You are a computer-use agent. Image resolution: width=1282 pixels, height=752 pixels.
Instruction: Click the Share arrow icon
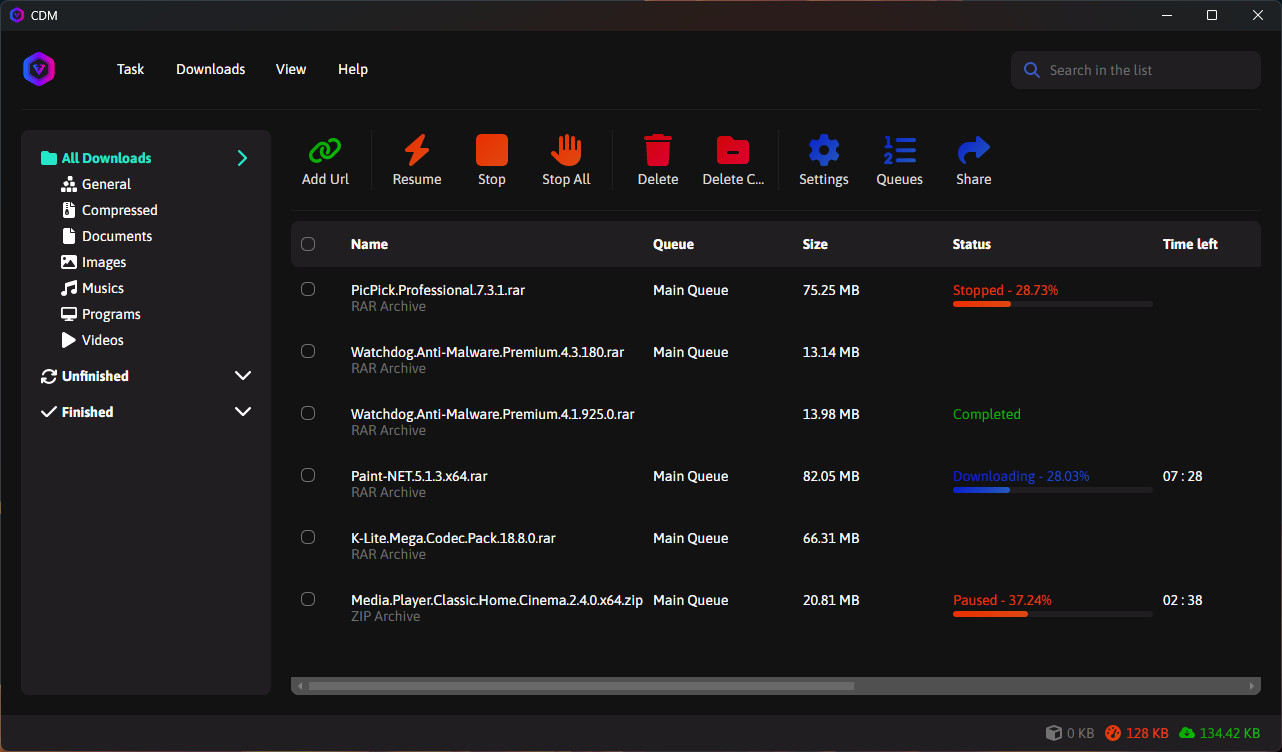[x=973, y=151]
